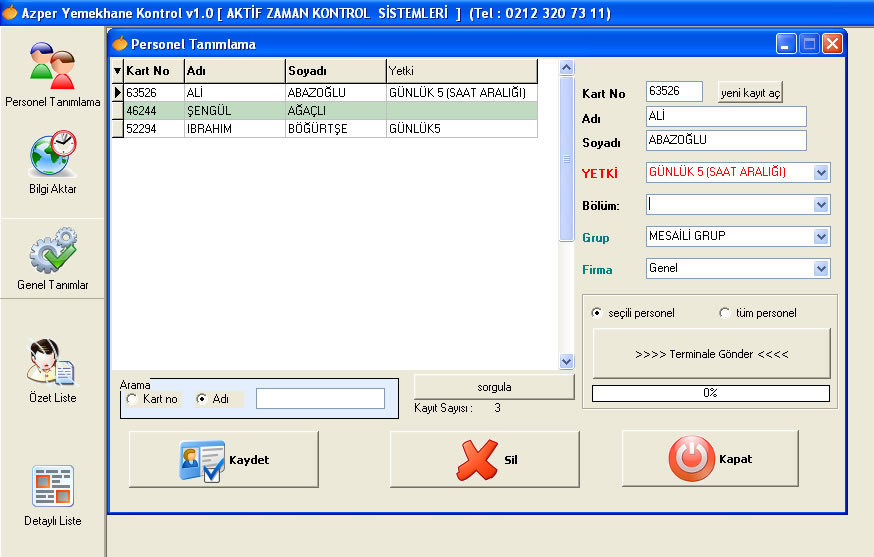Open the Bölüm dropdown
Image resolution: width=874 pixels, height=557 pixels.
point(821,205)
